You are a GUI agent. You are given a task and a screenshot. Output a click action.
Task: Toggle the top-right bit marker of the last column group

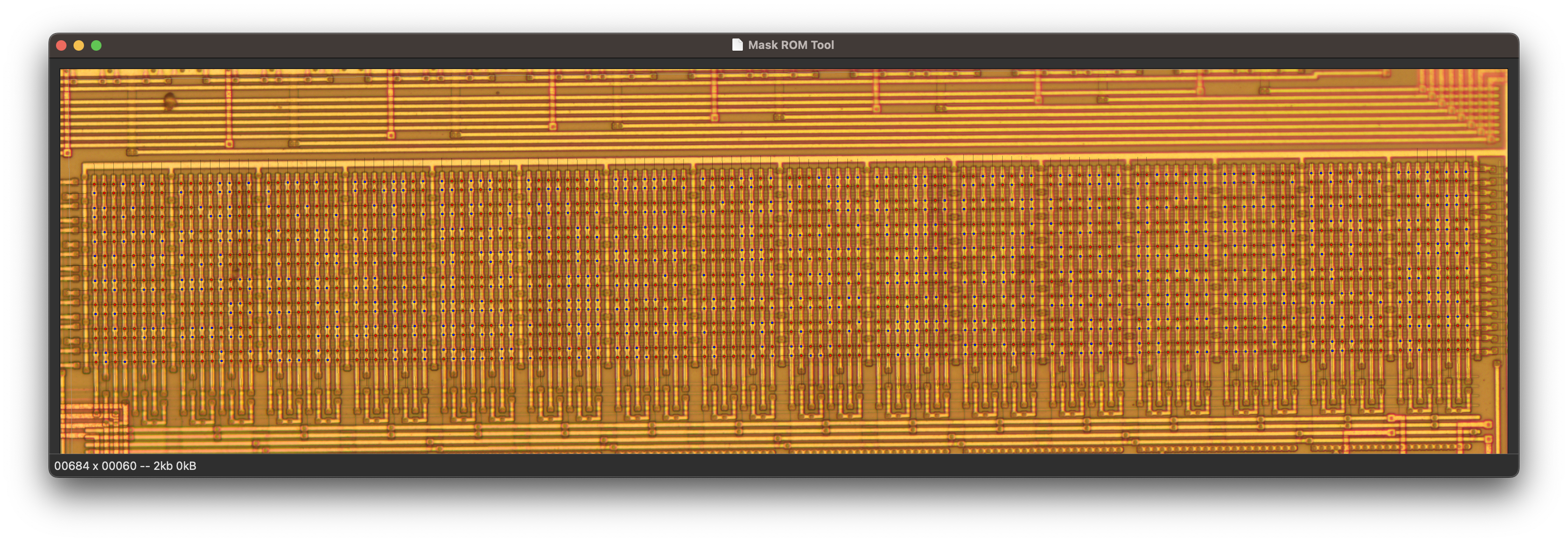(1466, 172)
